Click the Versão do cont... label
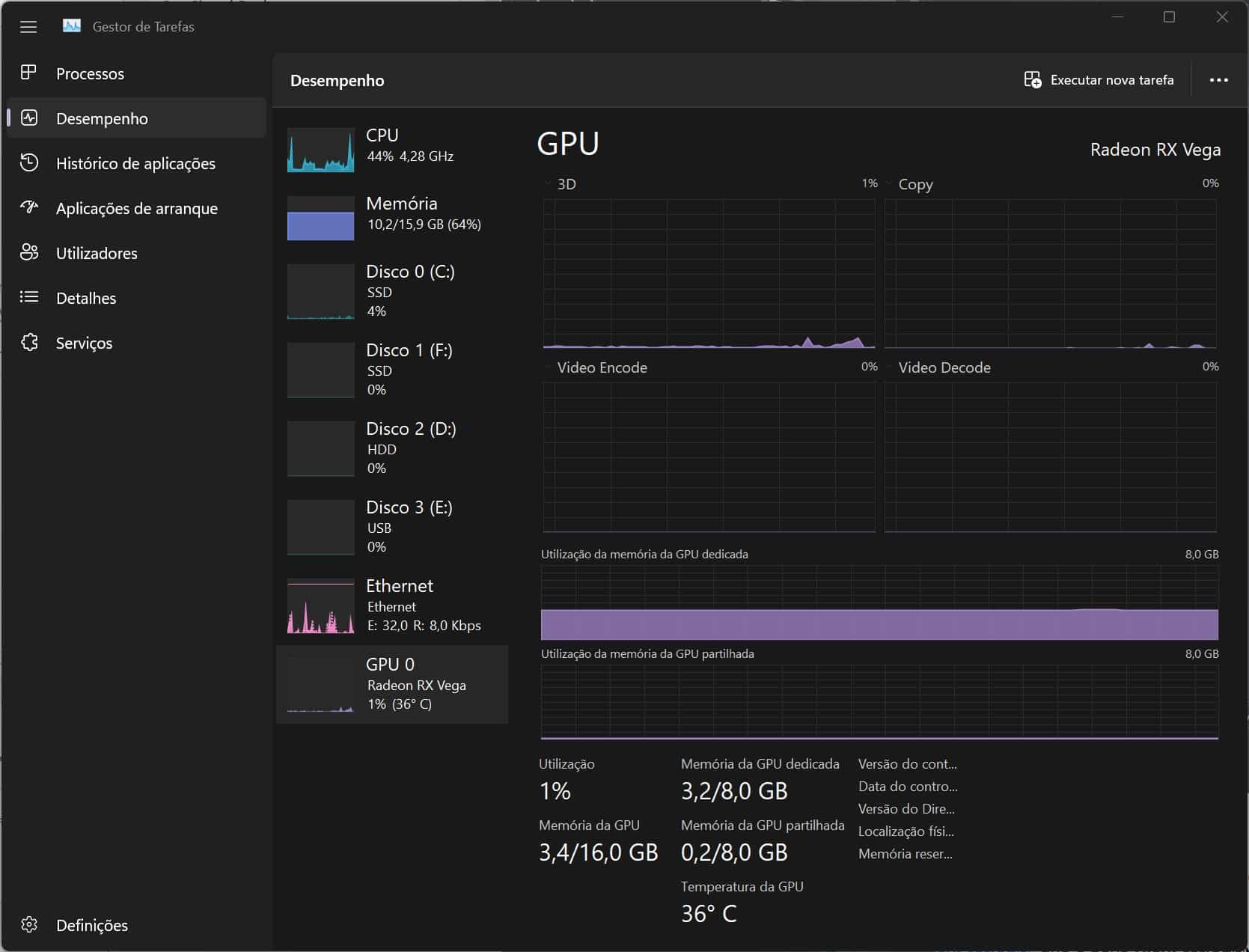The height and width of the screenshot is (952, 1249). (908, 764)
